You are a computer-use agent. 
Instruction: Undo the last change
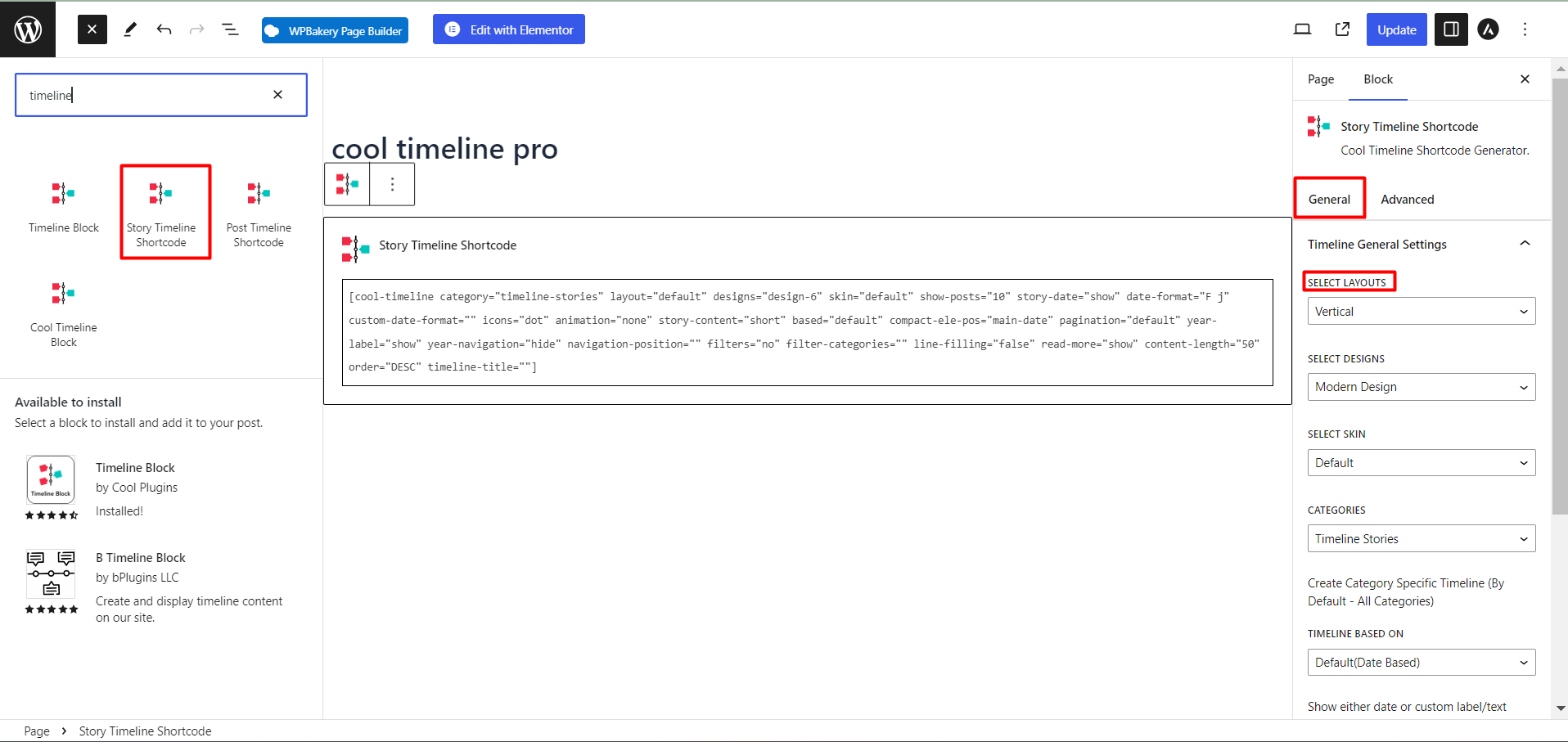pyautogui.click(x=164, y=29)
